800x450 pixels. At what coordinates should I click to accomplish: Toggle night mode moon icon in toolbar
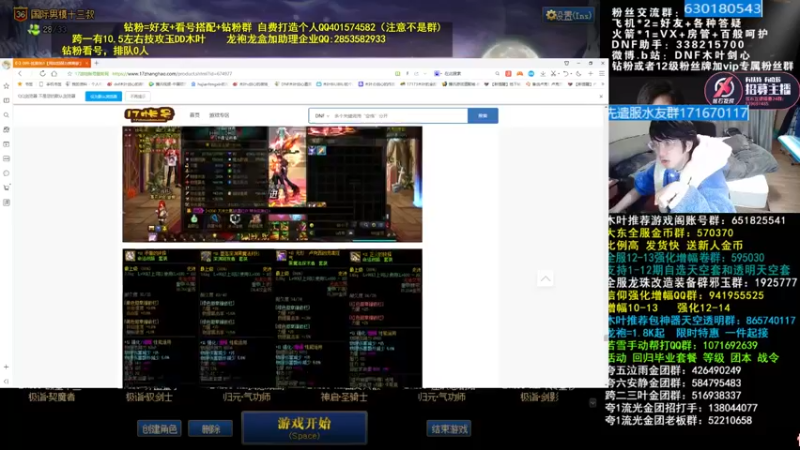[x=579, y=73]
